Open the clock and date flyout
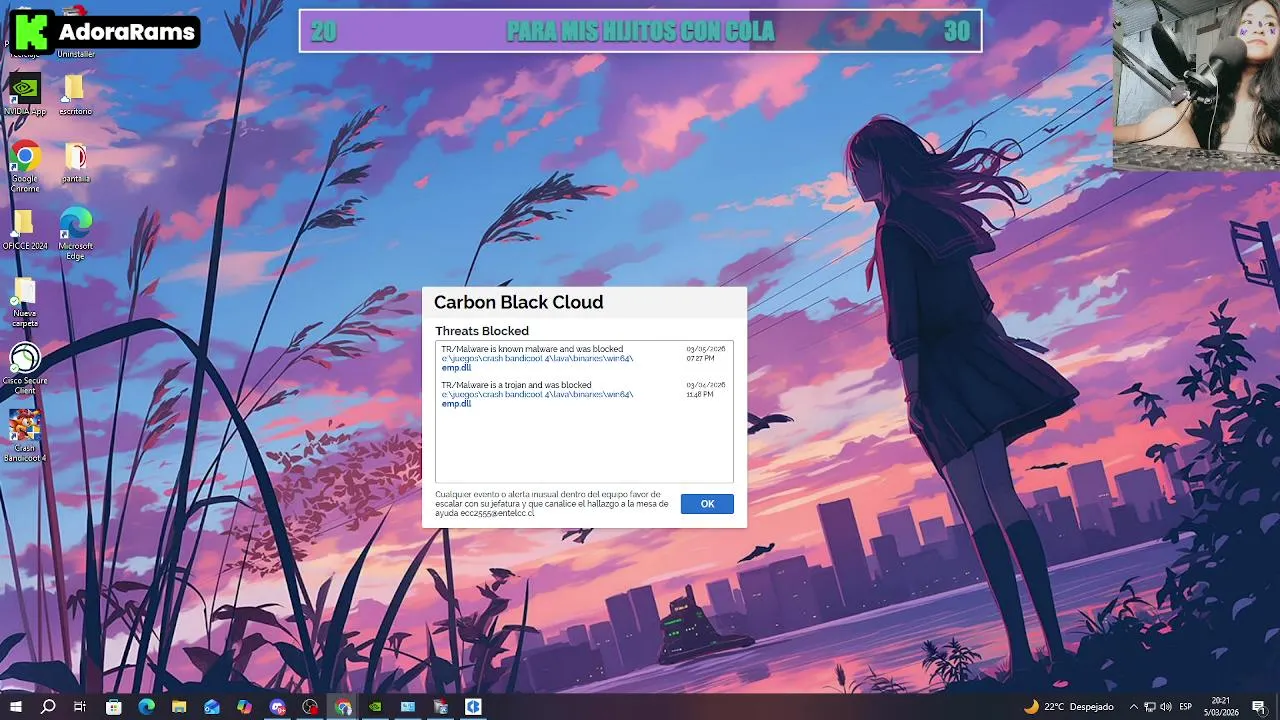 [x=1221, y=706]
